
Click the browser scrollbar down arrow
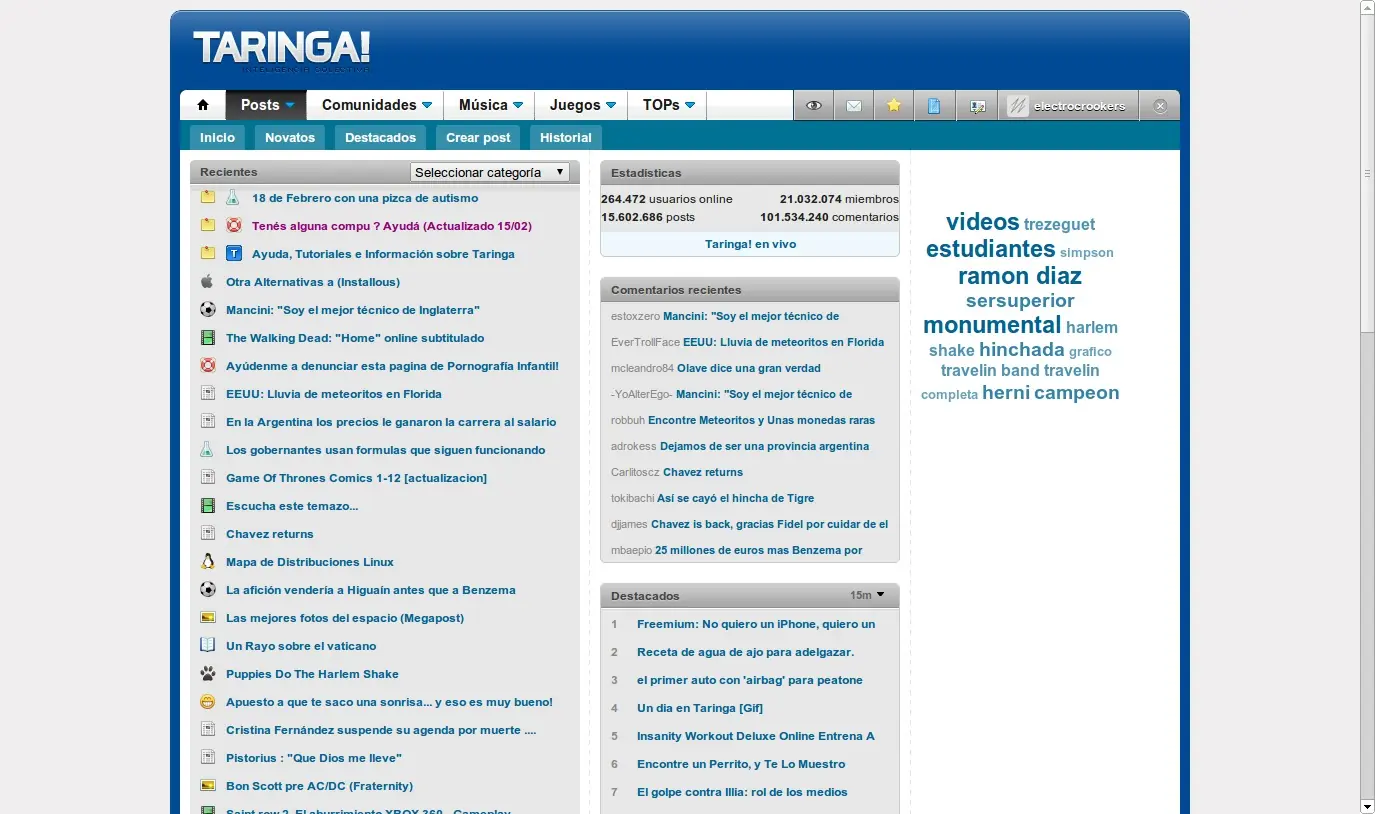1367,806
